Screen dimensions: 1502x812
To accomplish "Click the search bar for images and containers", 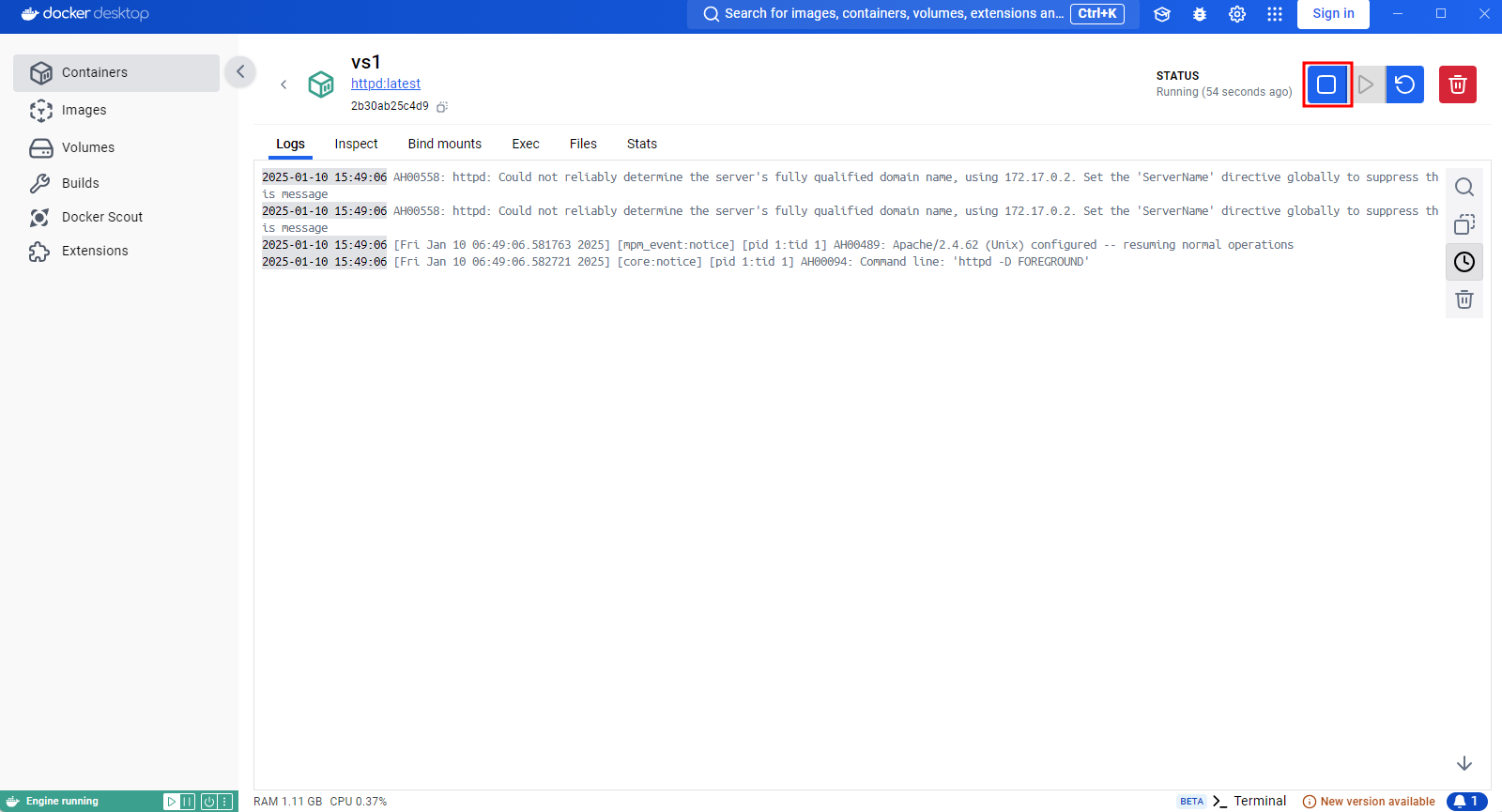I will tap(912, 14).
